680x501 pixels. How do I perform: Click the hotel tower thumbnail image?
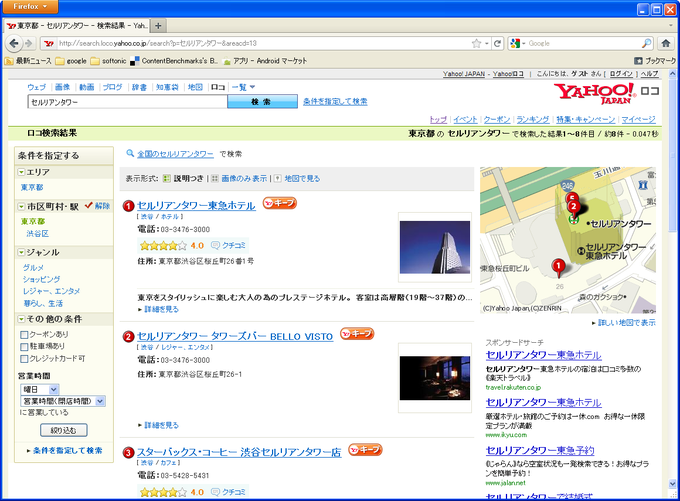(x=435, y=247)
